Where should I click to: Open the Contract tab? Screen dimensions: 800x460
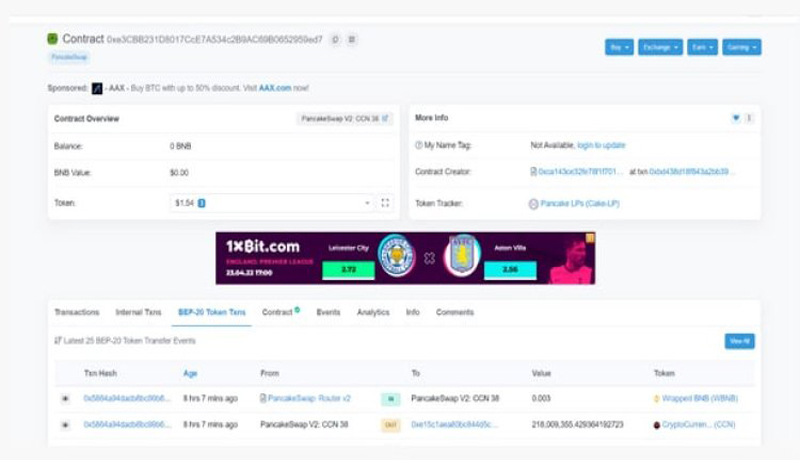280,312
